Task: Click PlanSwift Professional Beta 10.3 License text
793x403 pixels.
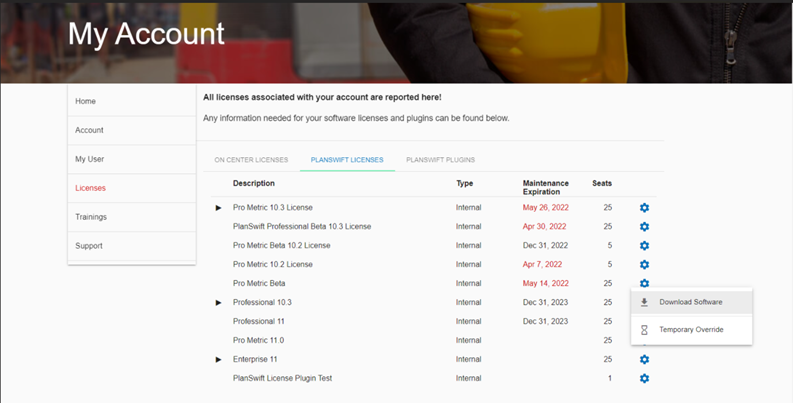Action: pos(302,227)
